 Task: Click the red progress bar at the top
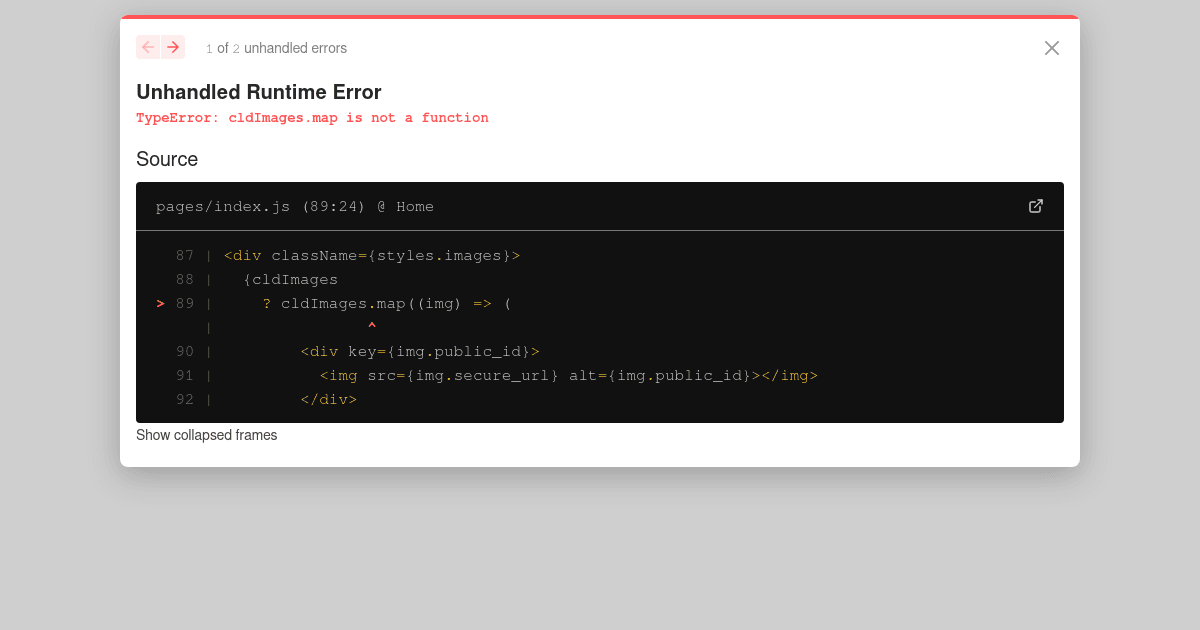(x=600, y=17)
